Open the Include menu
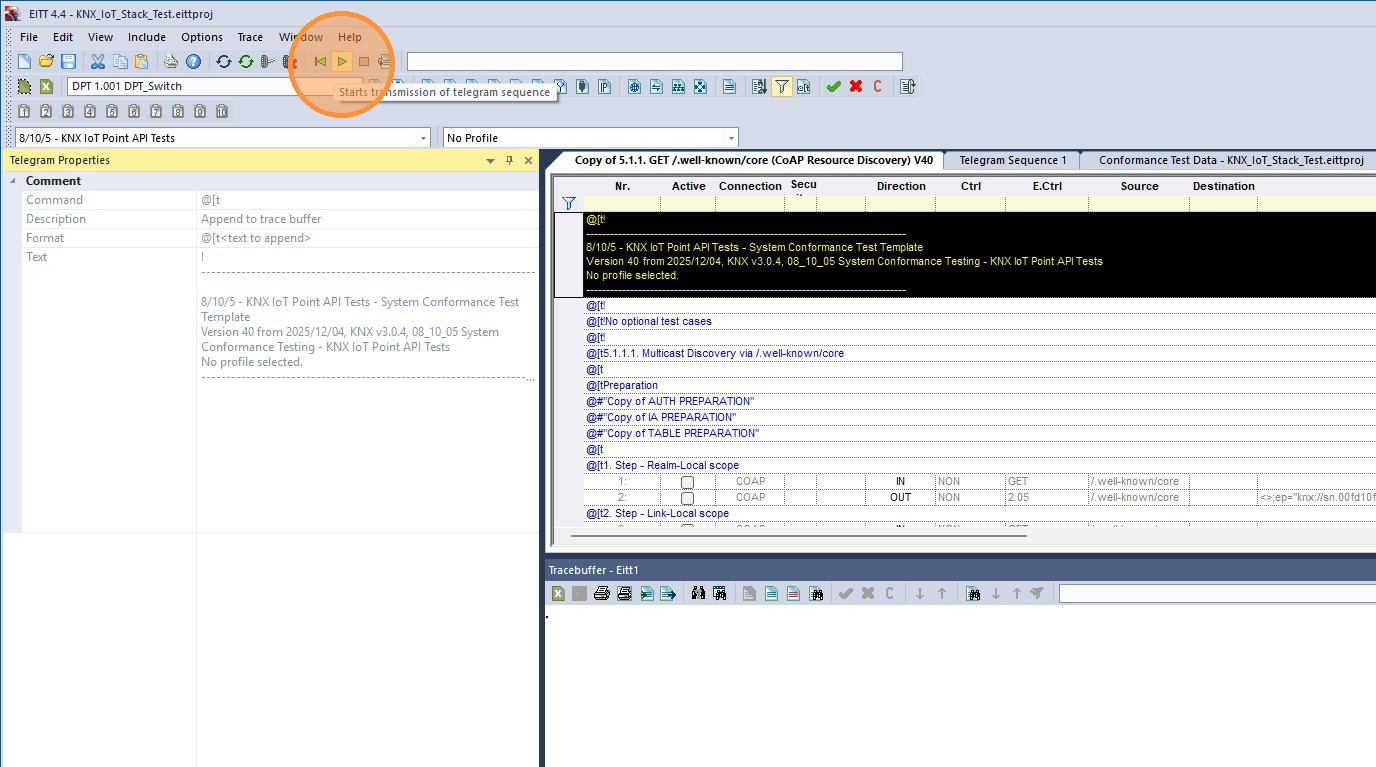Viewport: 1376px width, 767px height. (147, 37)
